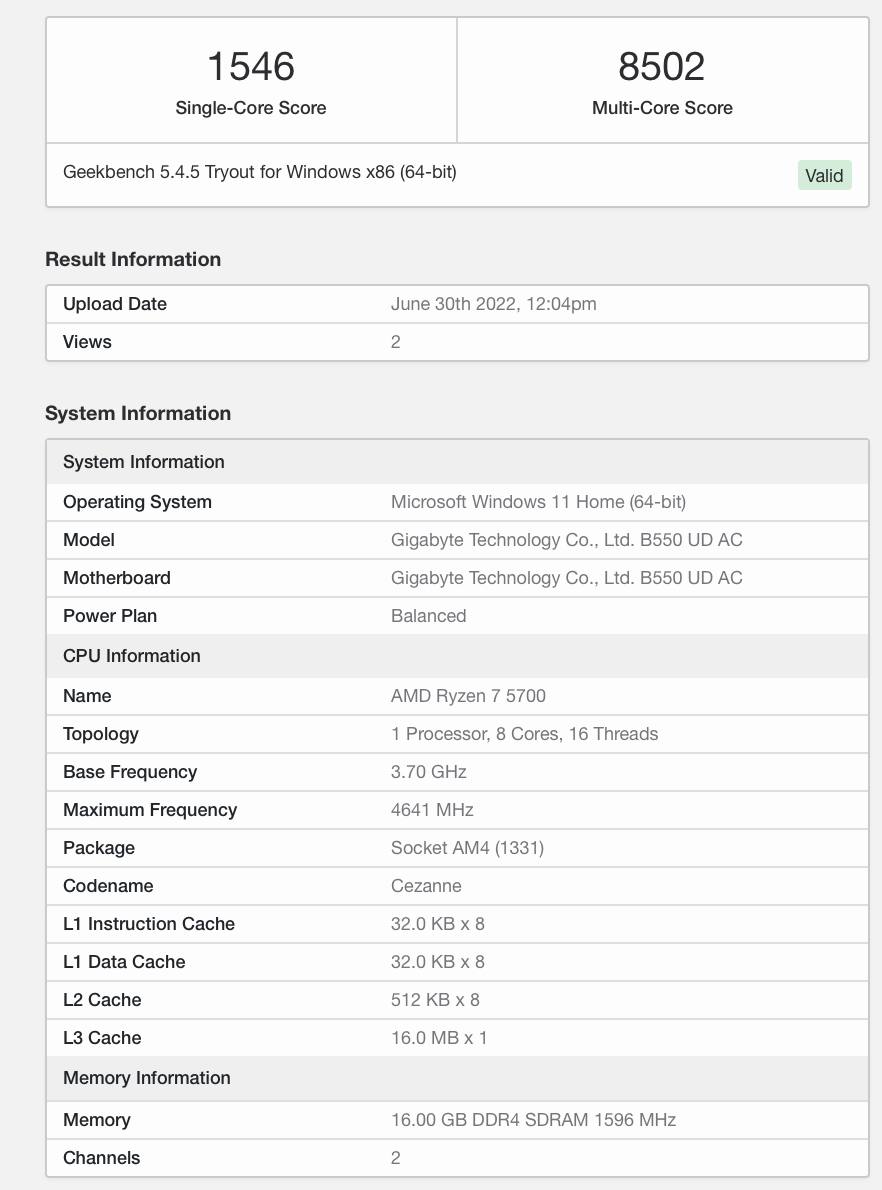882x1190 pixels.
Task: Select the value "Socket AM4 (1331)"
Action: coord(468,848)
